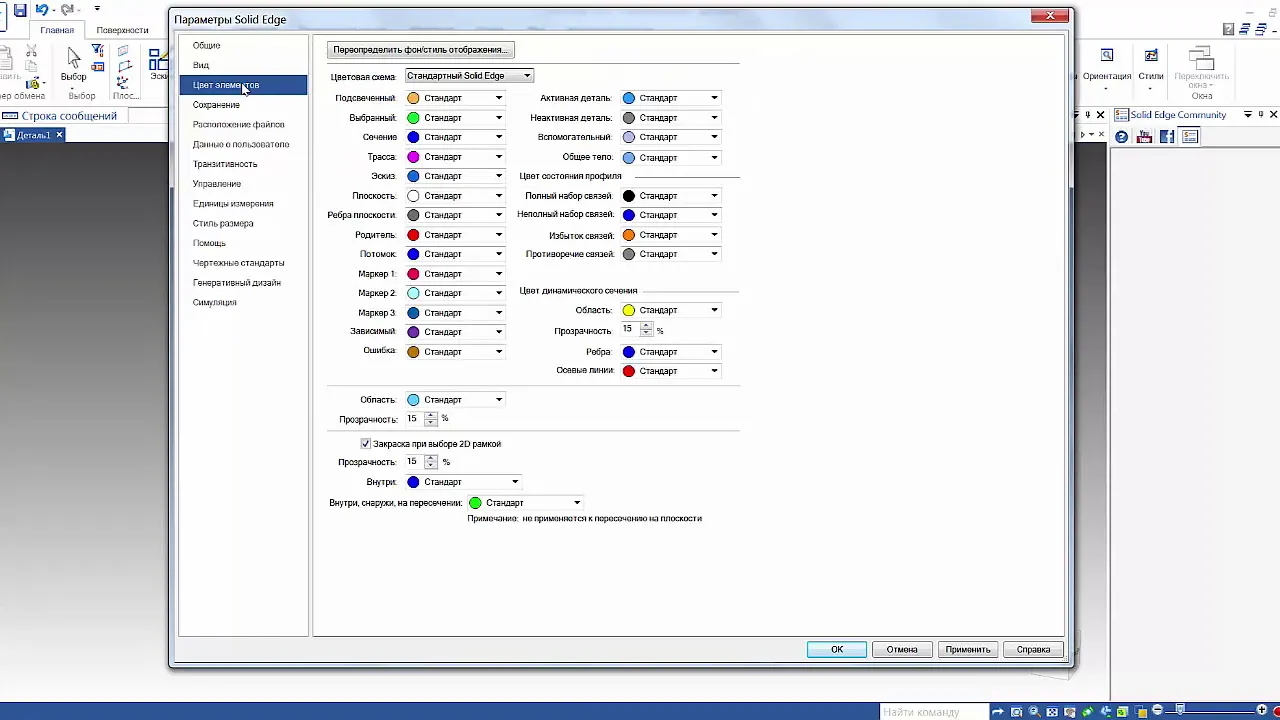Open the Цветовая схема dropdown

469,76
